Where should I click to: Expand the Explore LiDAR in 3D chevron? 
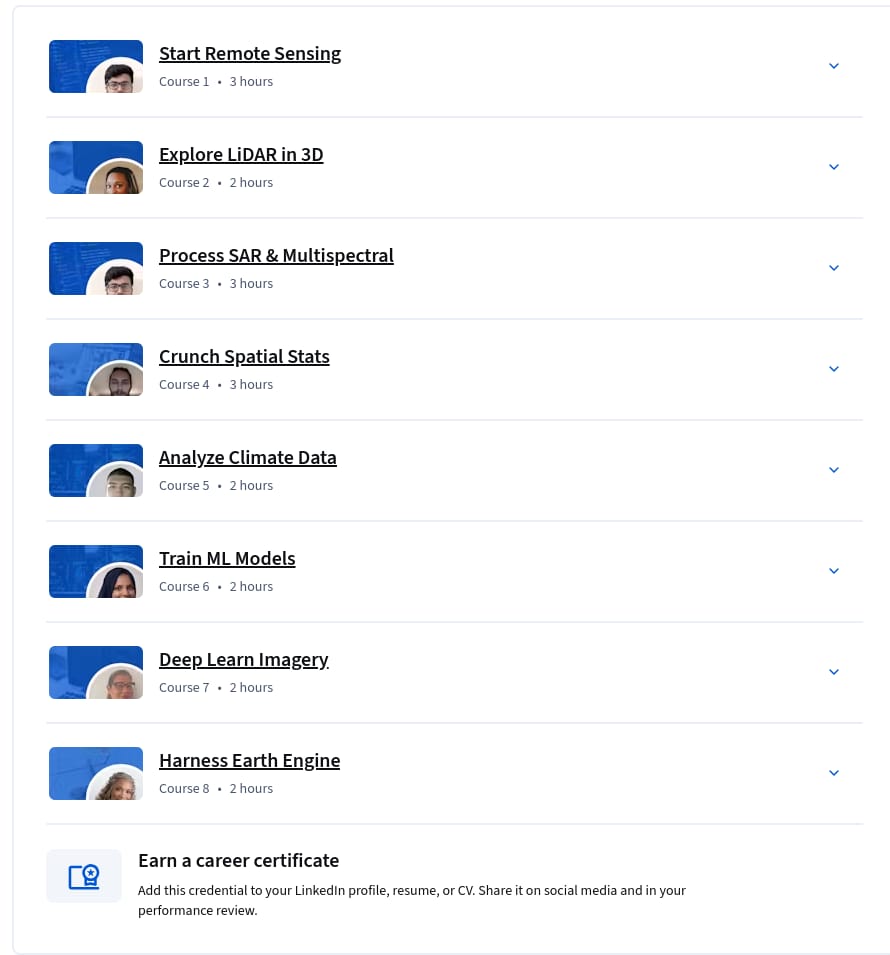[x=834, y=167]
